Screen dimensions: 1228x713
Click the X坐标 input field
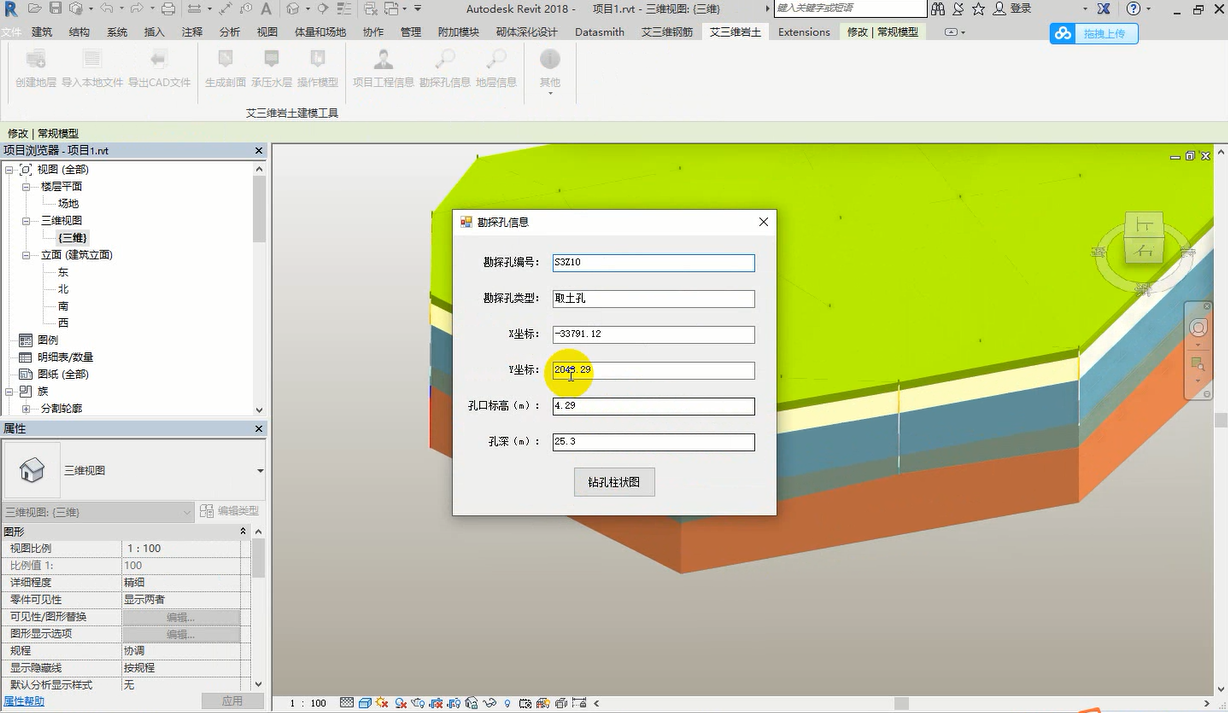653,335
